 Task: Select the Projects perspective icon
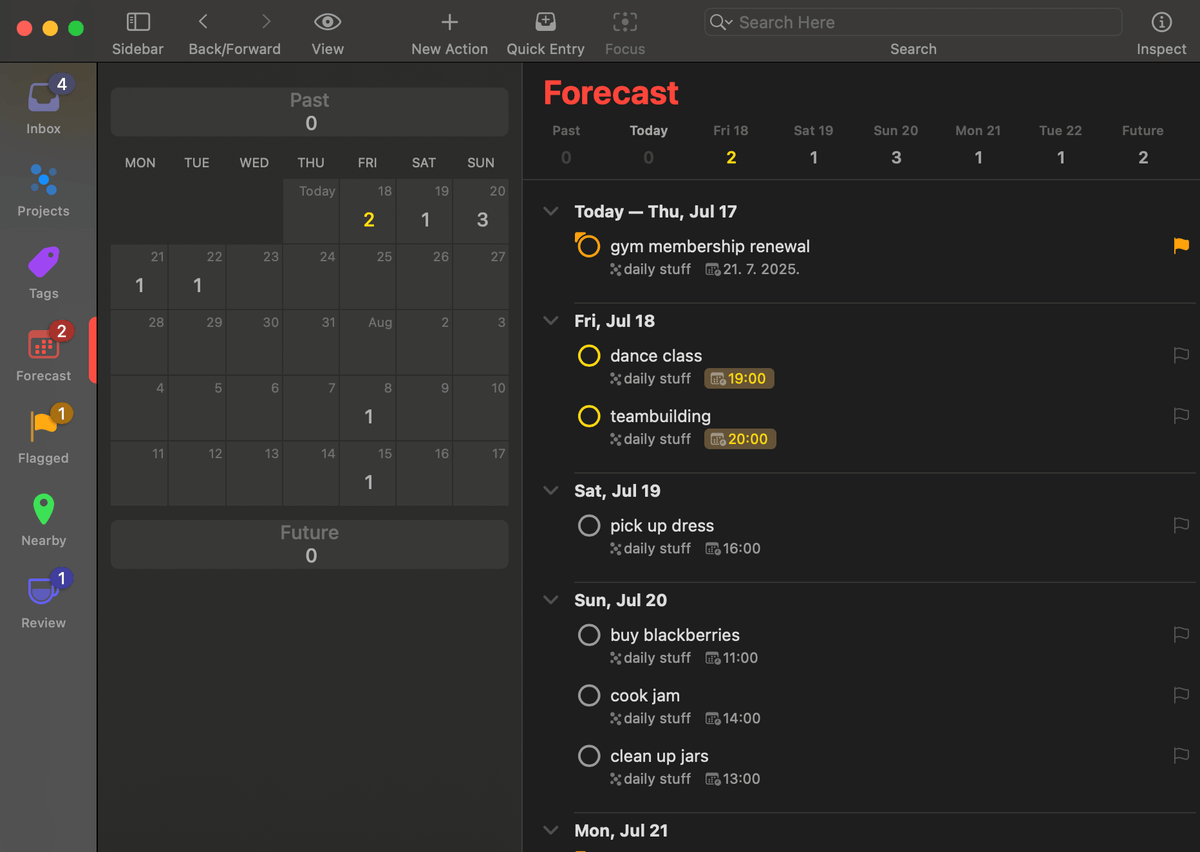pyautogui.click(x=43, y=182)
